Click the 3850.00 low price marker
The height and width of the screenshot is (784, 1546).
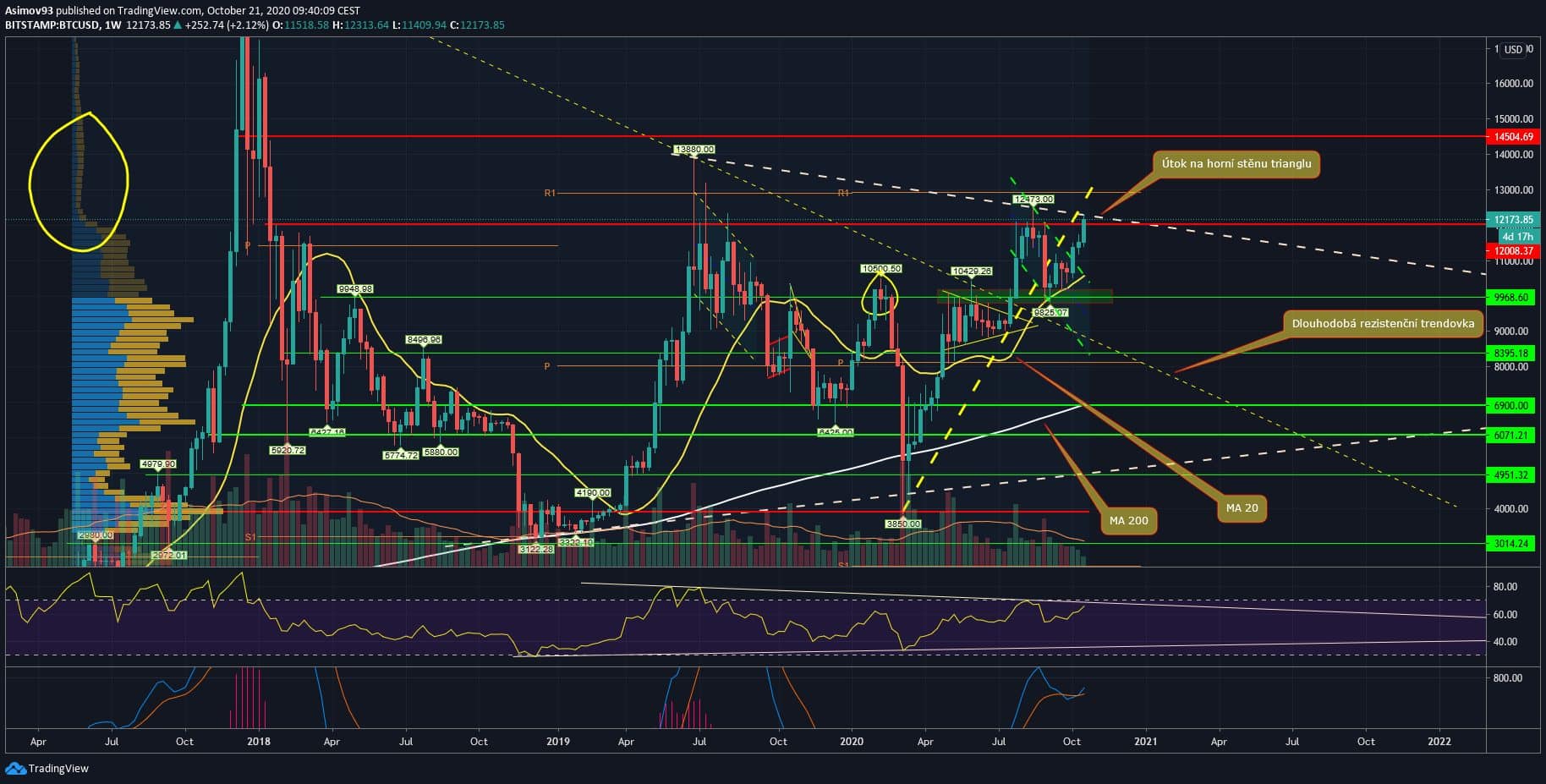(x=902, y=524)
